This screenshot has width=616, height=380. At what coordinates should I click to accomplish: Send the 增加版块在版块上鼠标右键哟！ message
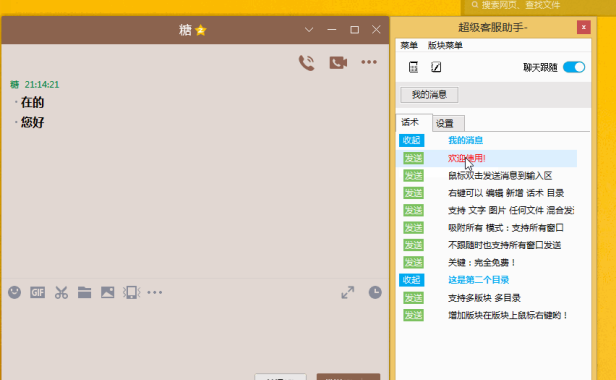(x=413, y=315)
